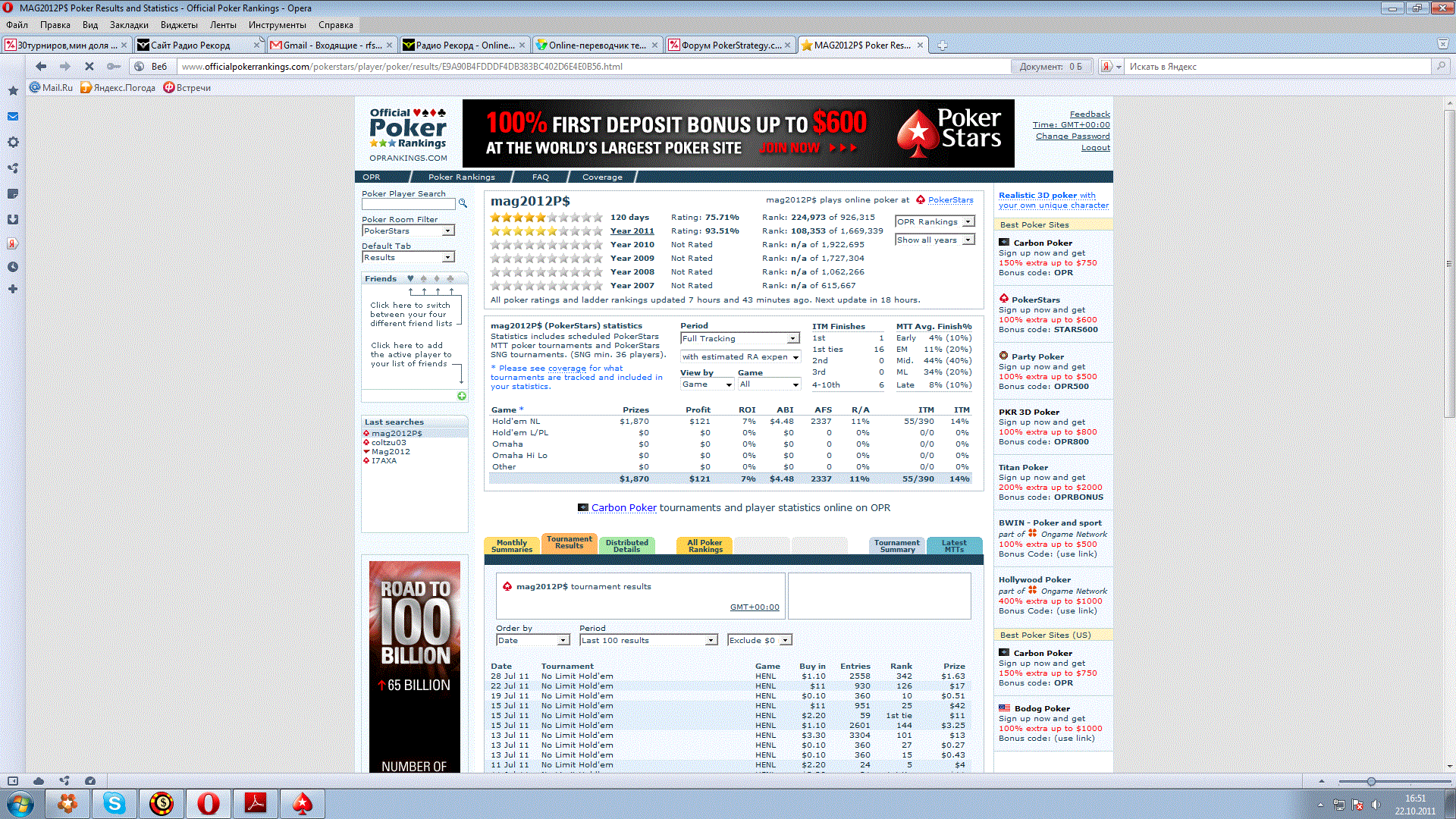Click the player search magnifier icon
Viewport: 1456px width, 819px height.
pos(463,204)
